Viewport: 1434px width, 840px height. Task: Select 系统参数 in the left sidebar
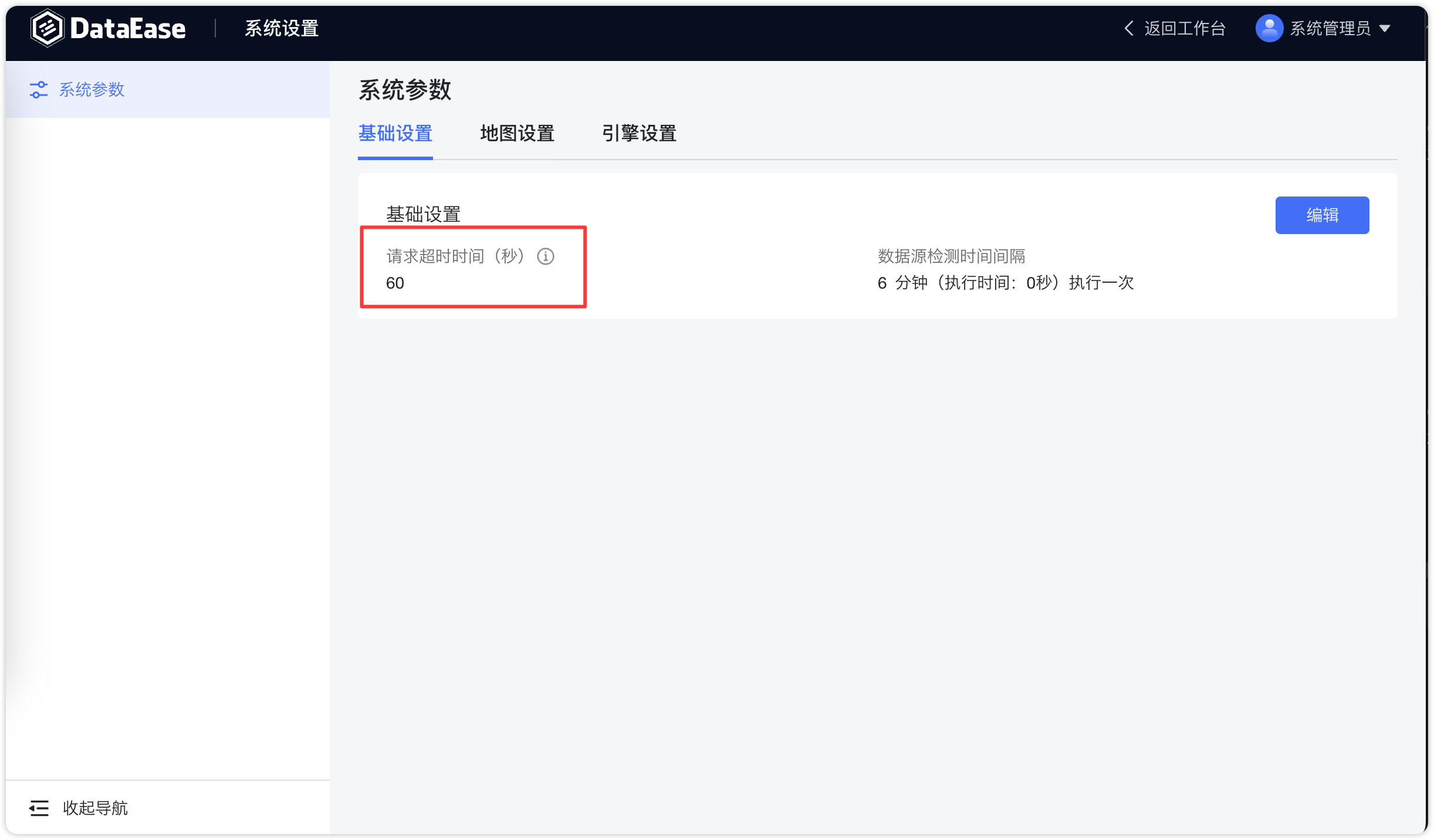92,89
